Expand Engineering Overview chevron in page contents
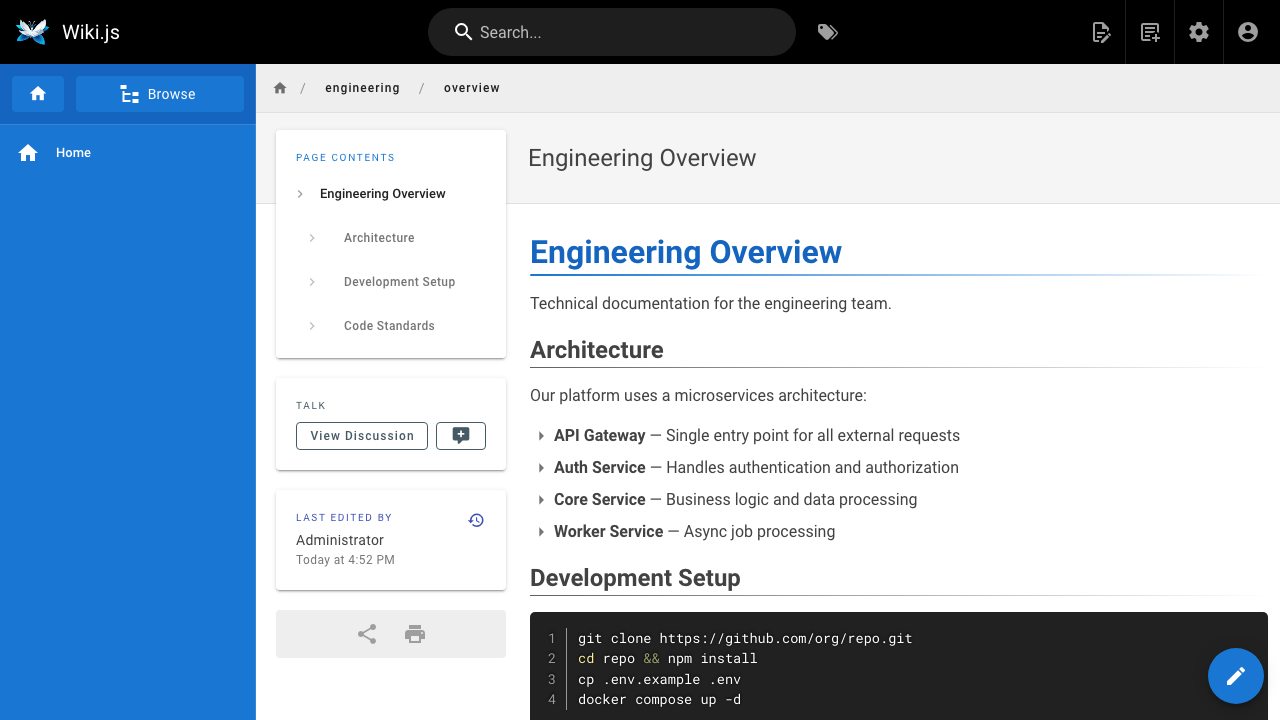 pyautogui.click(x=300, y=194)
